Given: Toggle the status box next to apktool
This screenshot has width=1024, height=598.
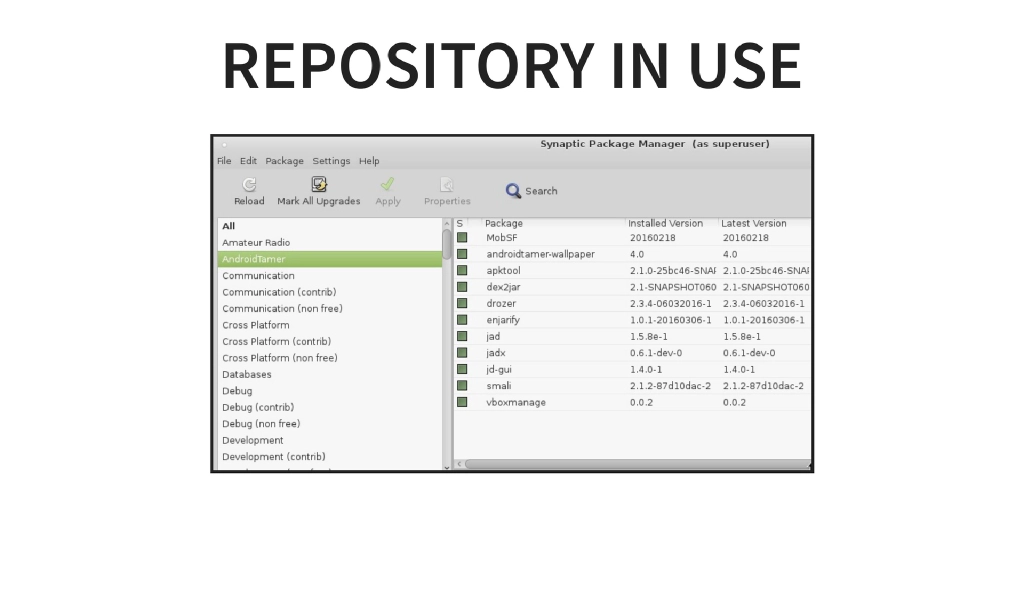Looking at the screenshot, I should 462,270.
